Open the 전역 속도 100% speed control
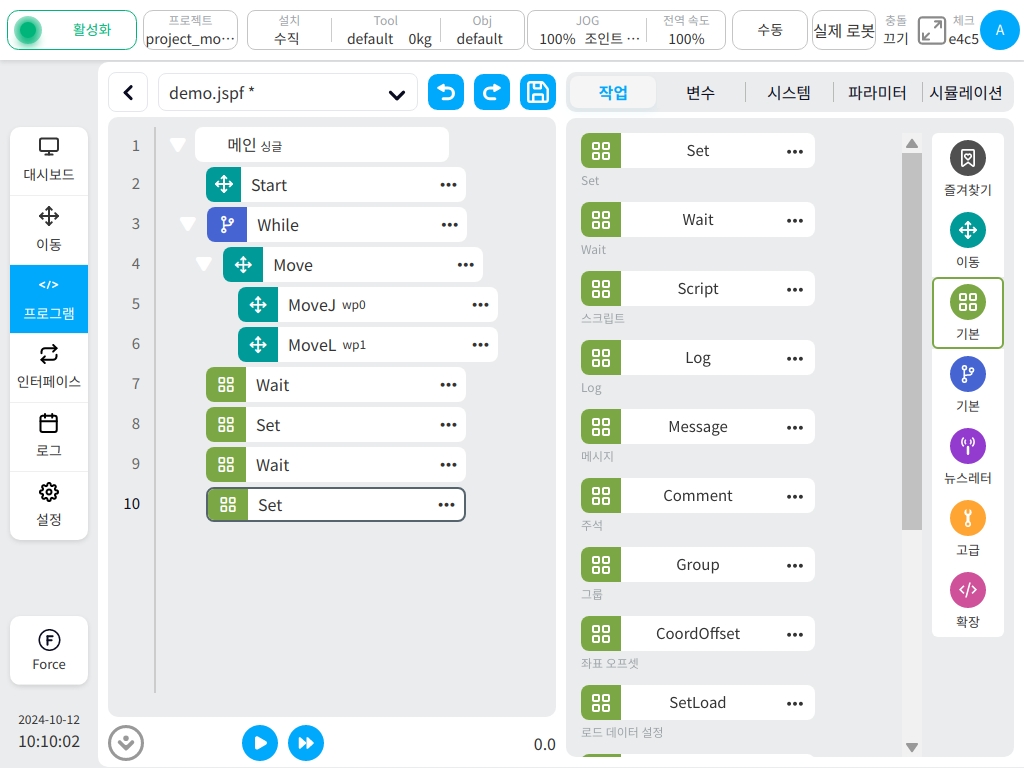Screen dimensions: 1024x768 [x=686, y=30]
